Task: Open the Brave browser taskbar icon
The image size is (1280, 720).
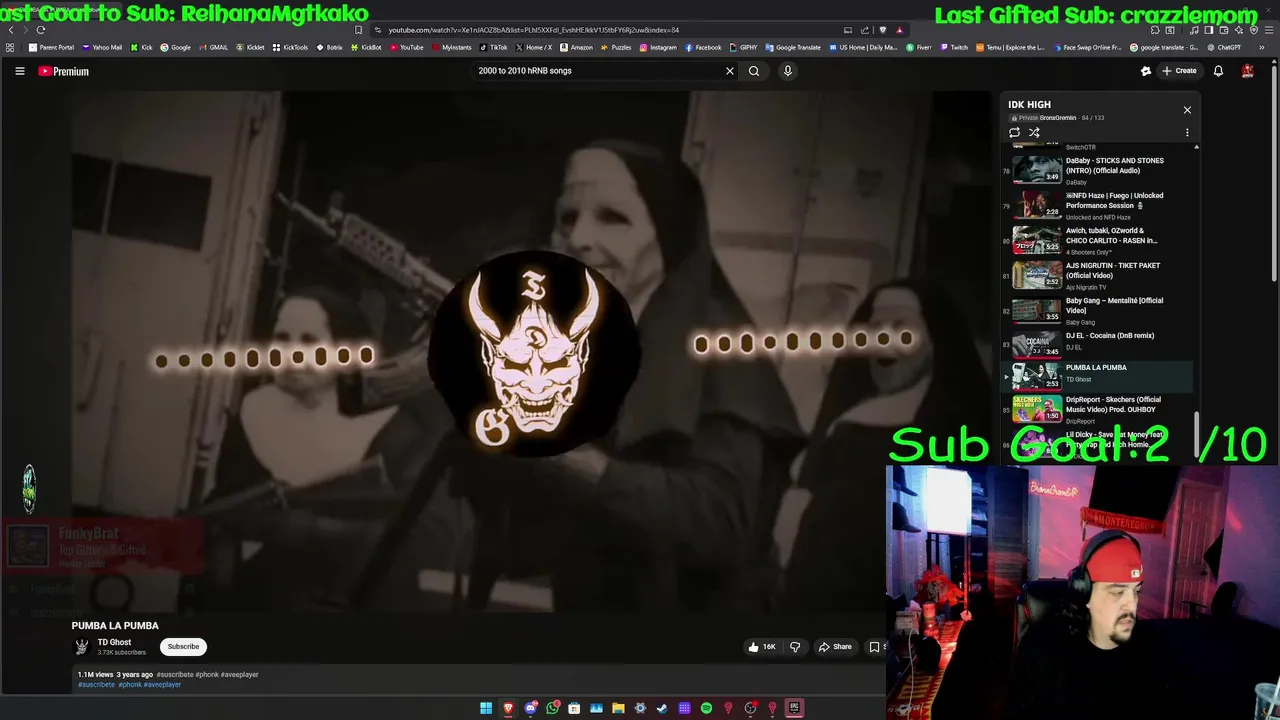Action: pyautogui.click(x=508, y=708)
